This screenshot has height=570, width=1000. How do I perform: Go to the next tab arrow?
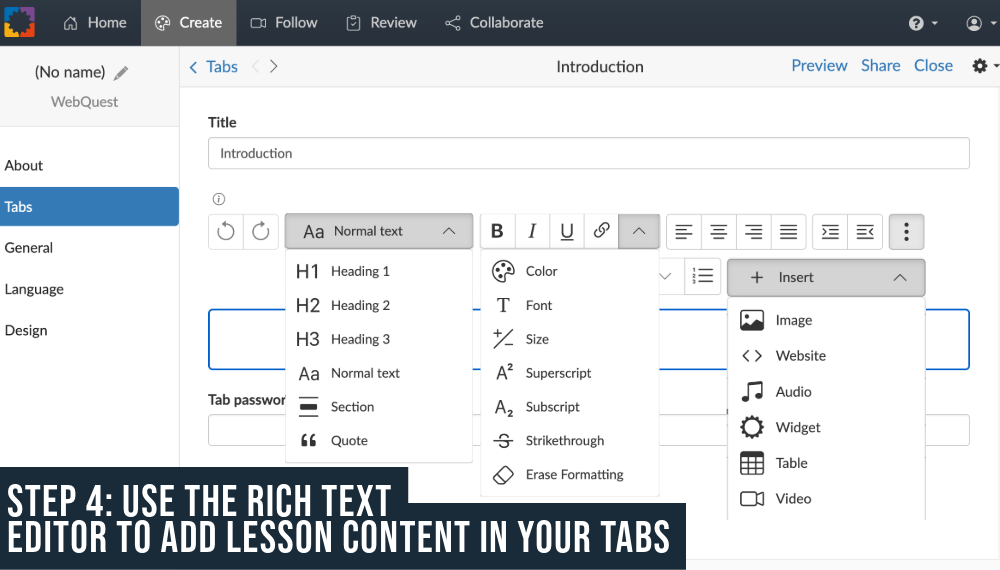point(274,66)
